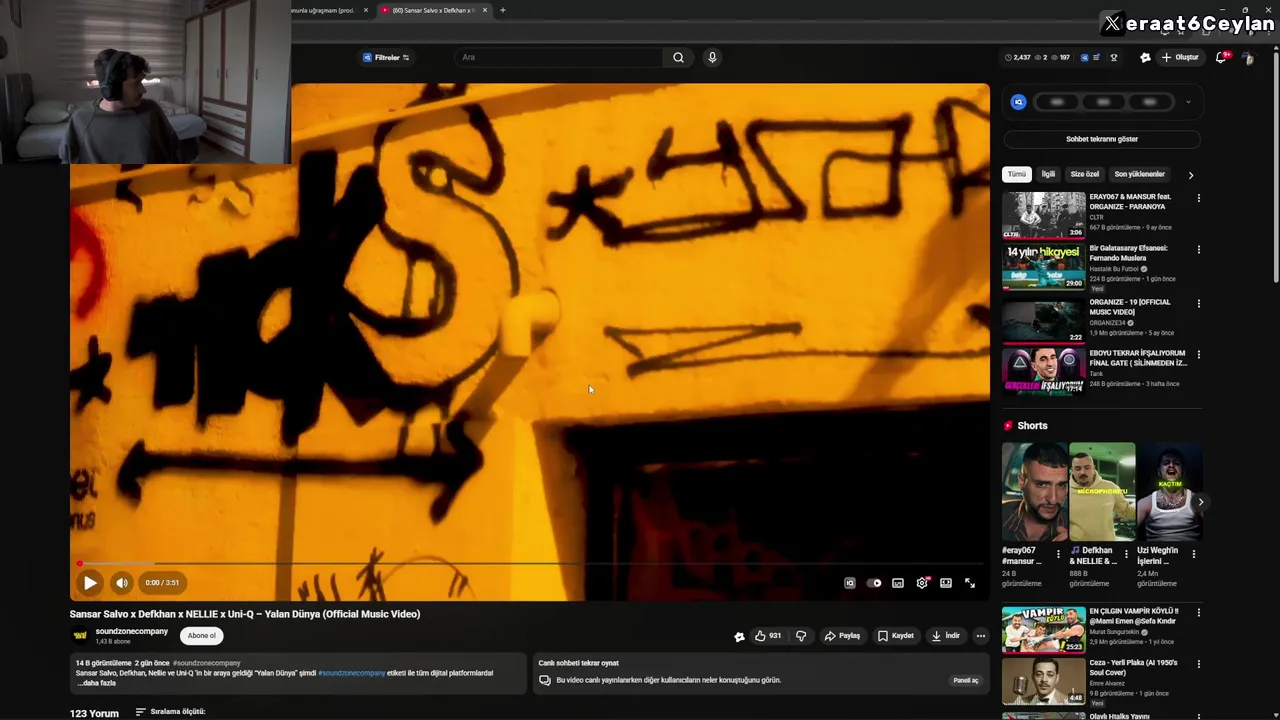
Task: Click the Paylaş share button
Action: [842, 636]
